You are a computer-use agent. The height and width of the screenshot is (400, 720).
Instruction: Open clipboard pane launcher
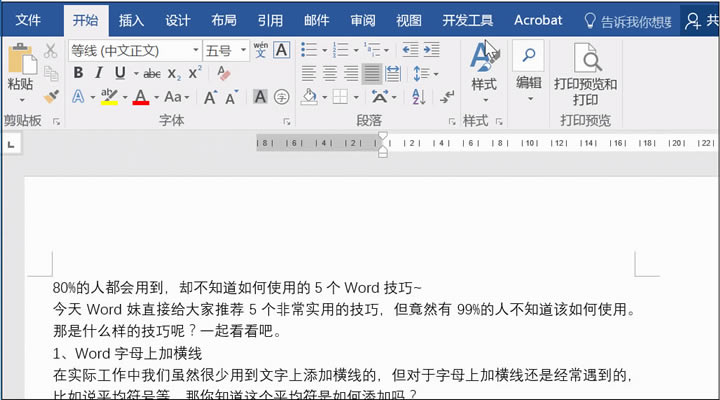coord(56,122)
